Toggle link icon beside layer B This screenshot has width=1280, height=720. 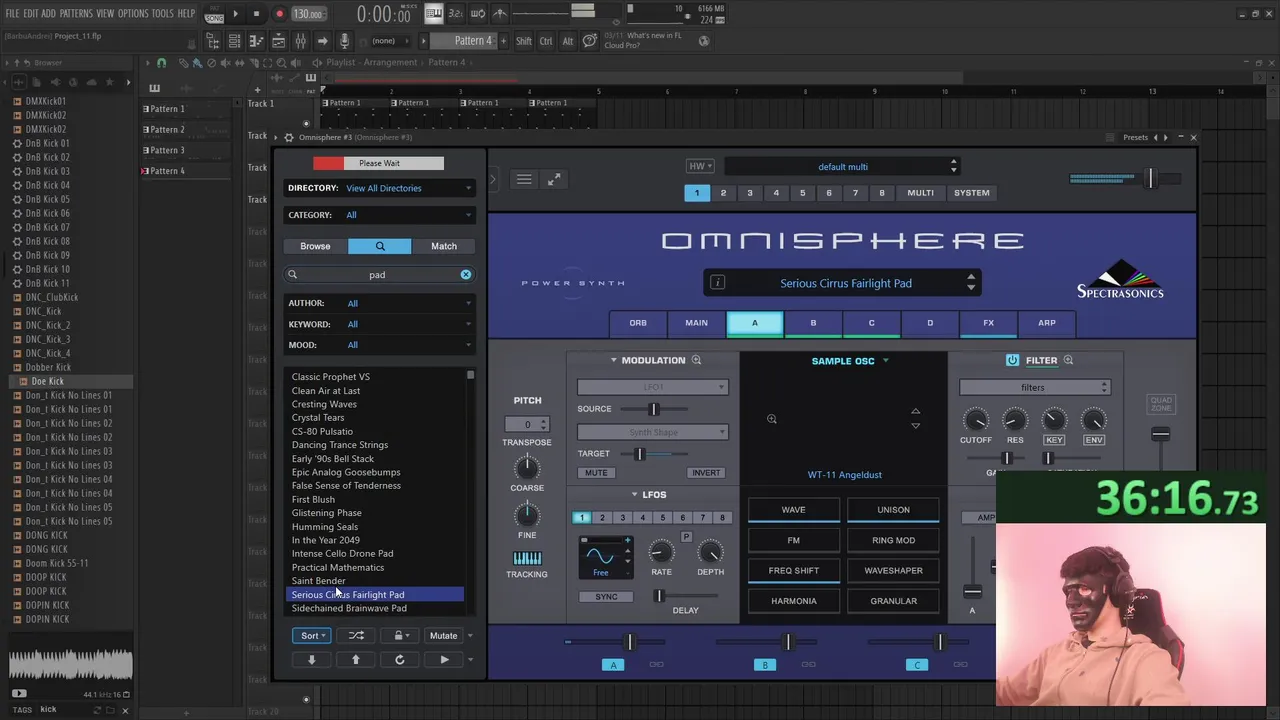(808, 664)
